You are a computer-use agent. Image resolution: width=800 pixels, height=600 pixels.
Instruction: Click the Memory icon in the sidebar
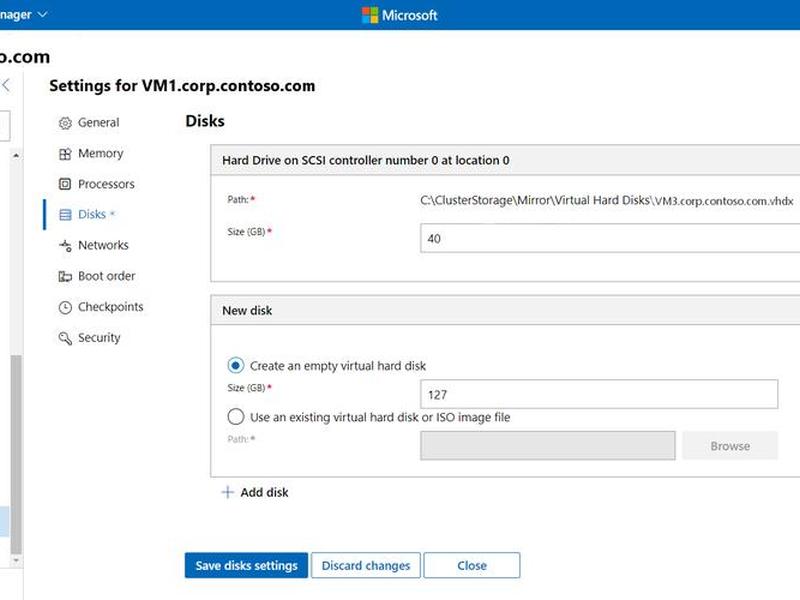[x=65, y=154]
